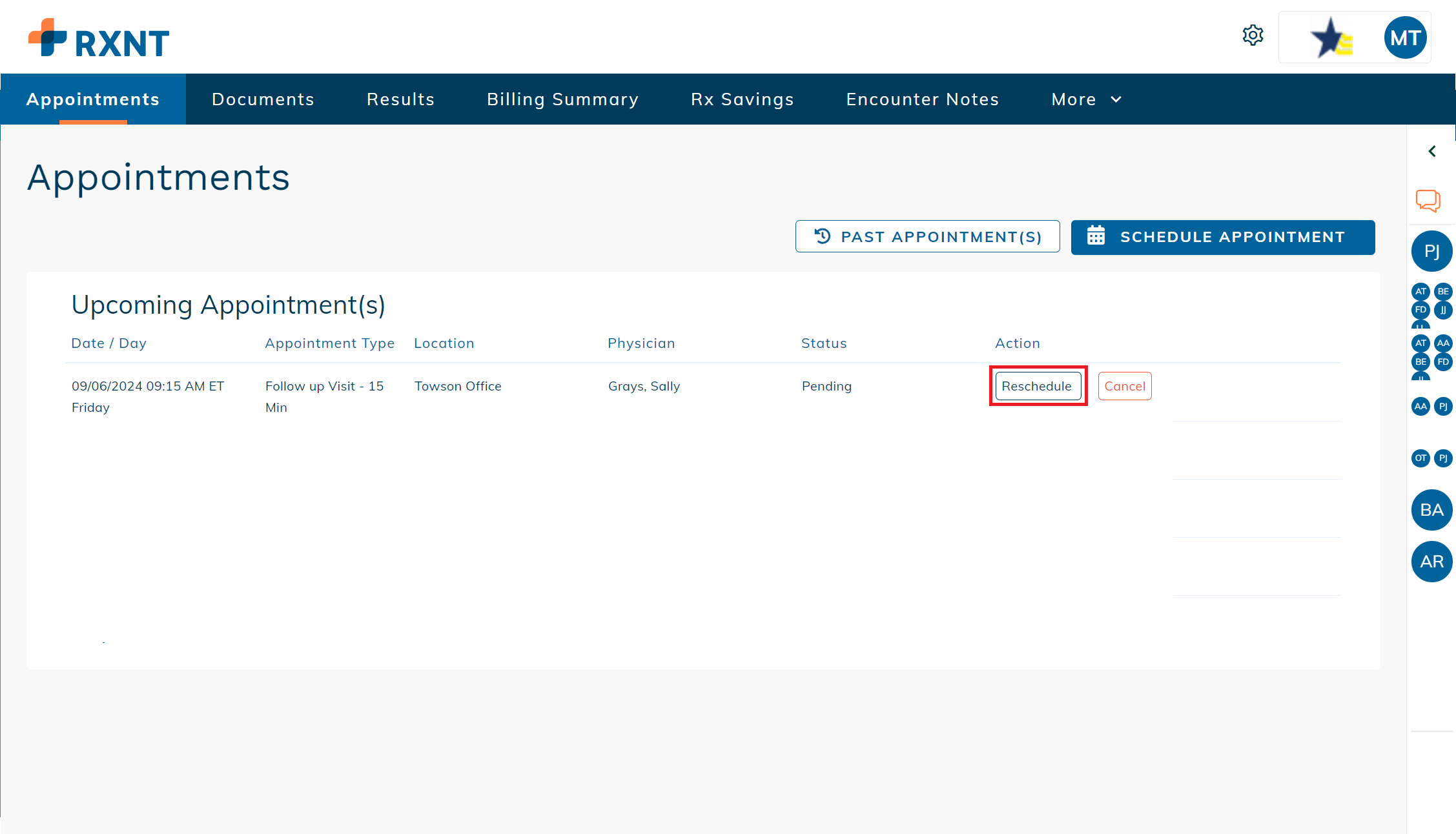Go to the Results tab
This screenshot has width=1456, height=834.
pos(400,99)
